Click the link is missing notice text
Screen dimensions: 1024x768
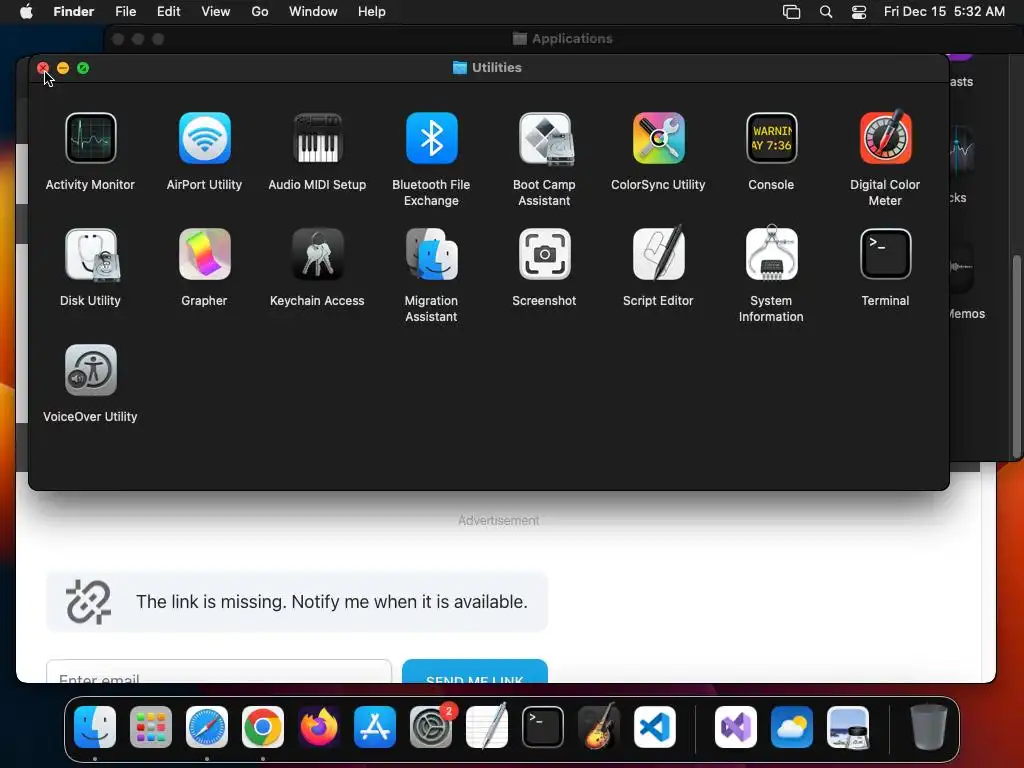click(332, 601)
